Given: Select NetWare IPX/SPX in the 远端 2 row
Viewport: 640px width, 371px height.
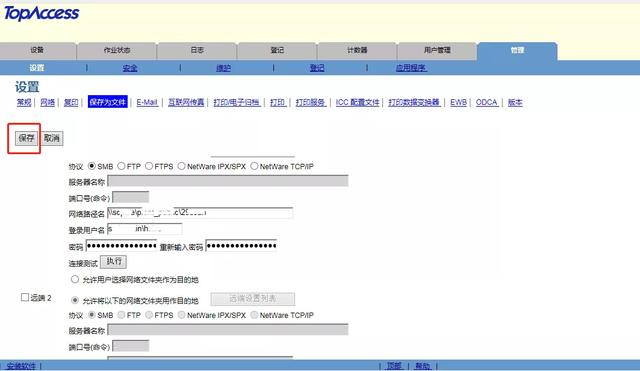Looking at the screenshot, I should point(182,315).
